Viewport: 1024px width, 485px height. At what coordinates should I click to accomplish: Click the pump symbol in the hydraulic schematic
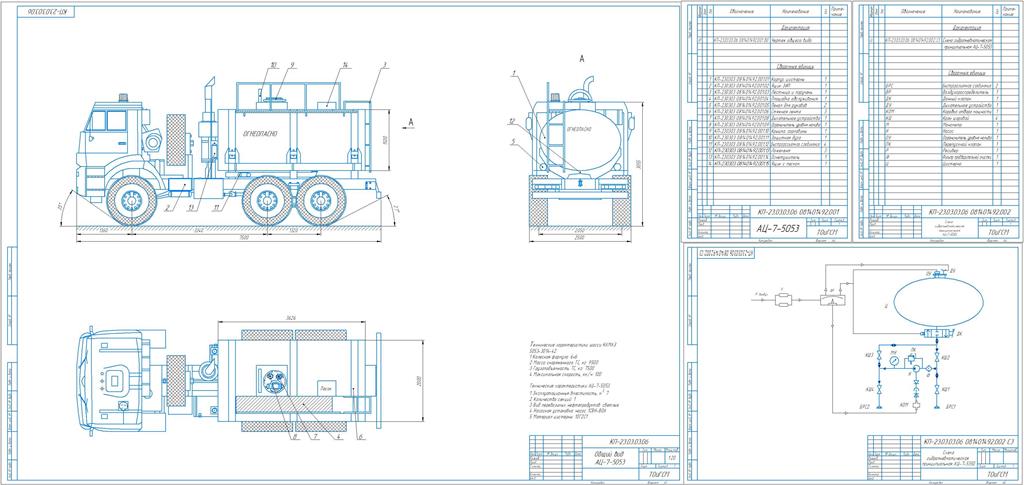point(916,369)
